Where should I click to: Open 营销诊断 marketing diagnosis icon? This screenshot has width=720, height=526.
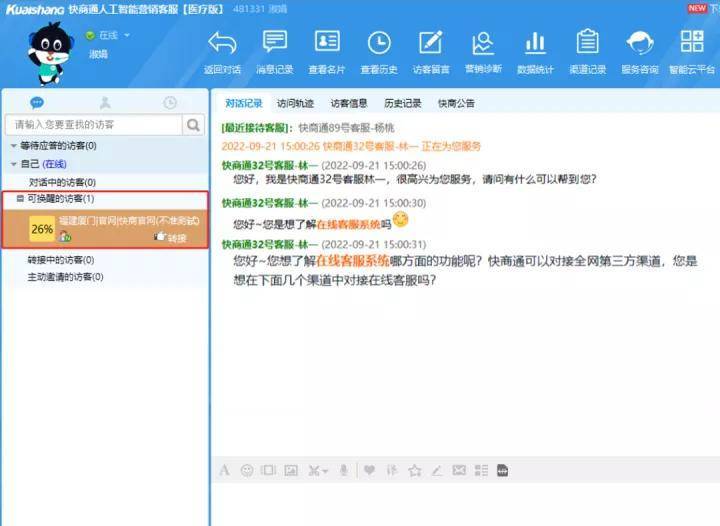click(483, 43)
